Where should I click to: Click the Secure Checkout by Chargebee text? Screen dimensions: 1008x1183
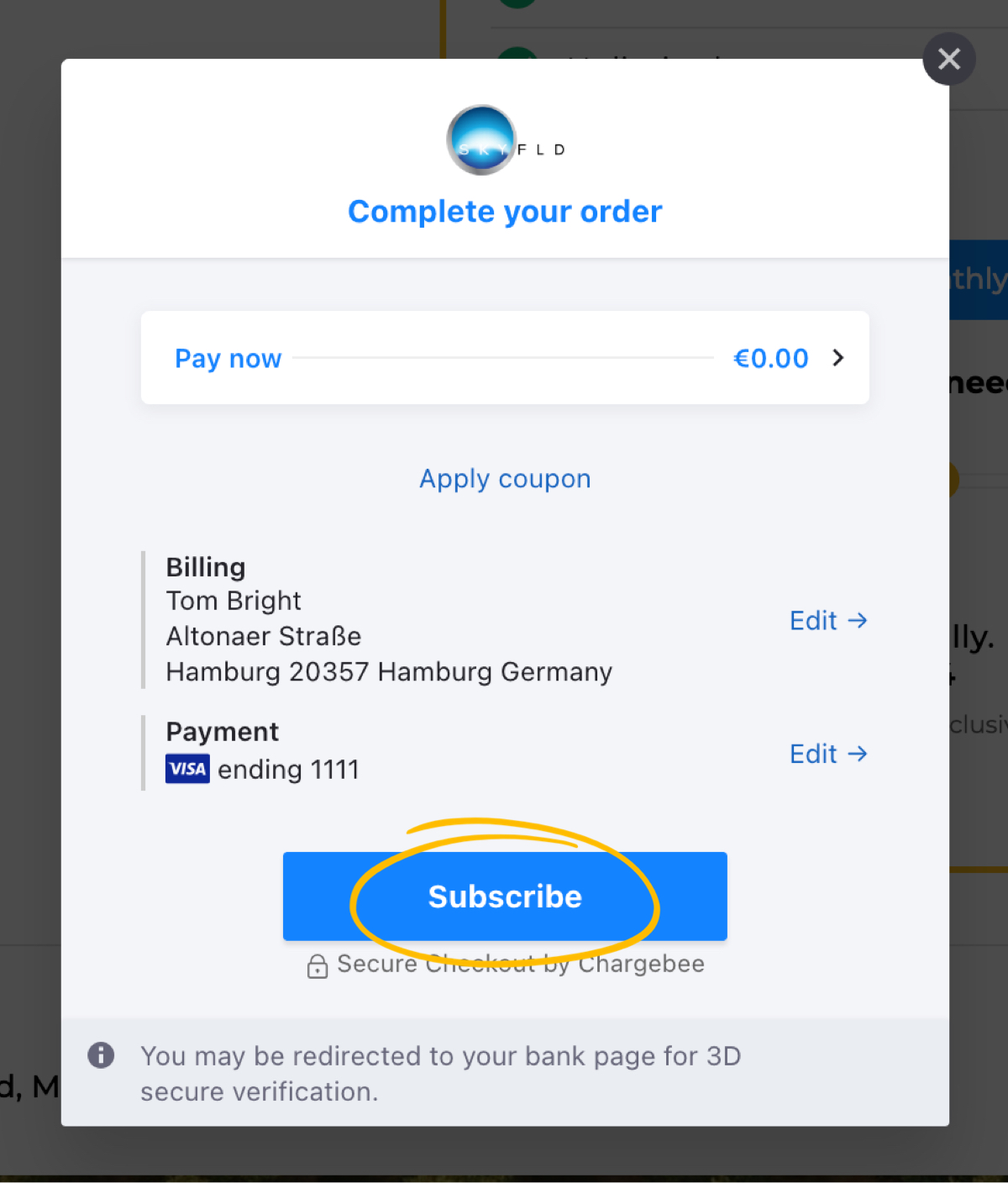click(x=521, y=964)
